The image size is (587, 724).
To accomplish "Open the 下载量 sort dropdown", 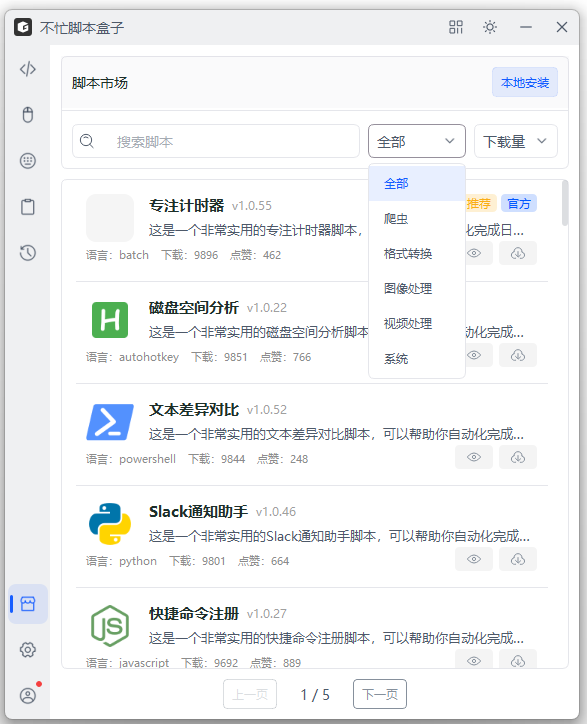I will coord(516,141).
